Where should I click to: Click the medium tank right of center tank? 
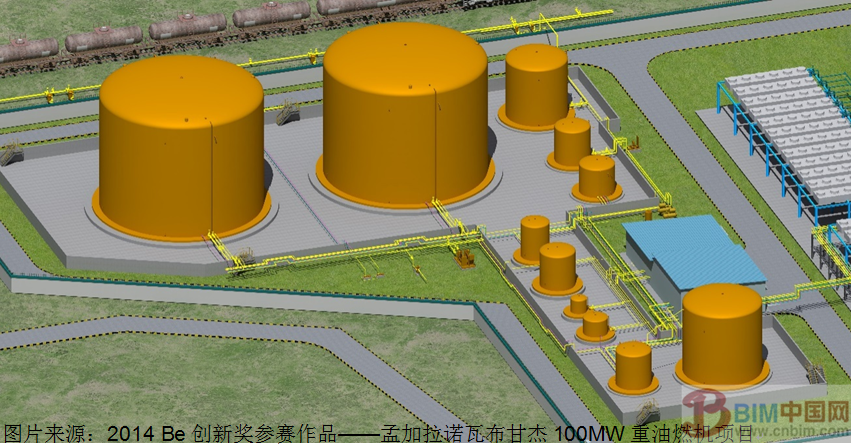pos(536,87)
